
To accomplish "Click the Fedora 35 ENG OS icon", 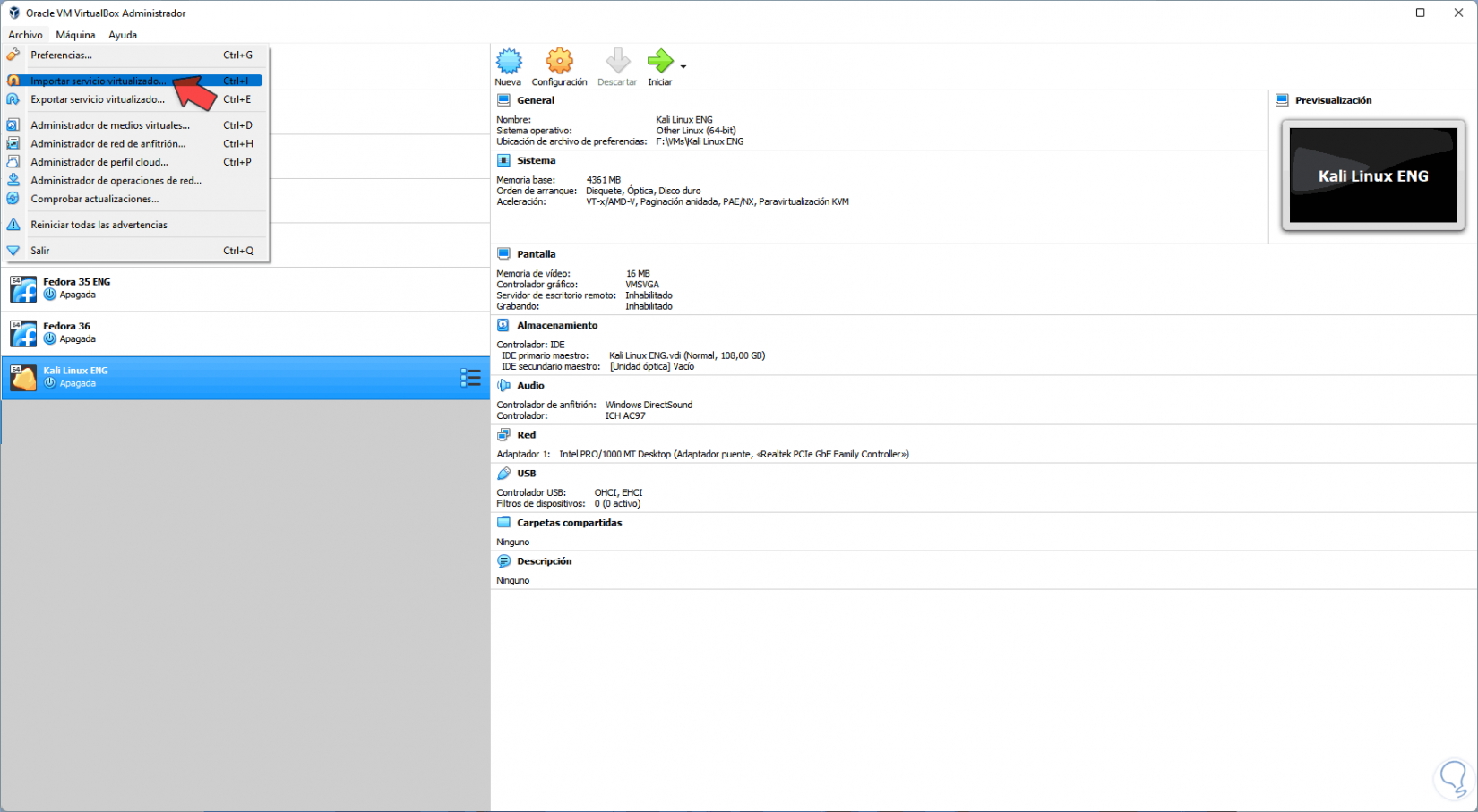I will point(23,289).
